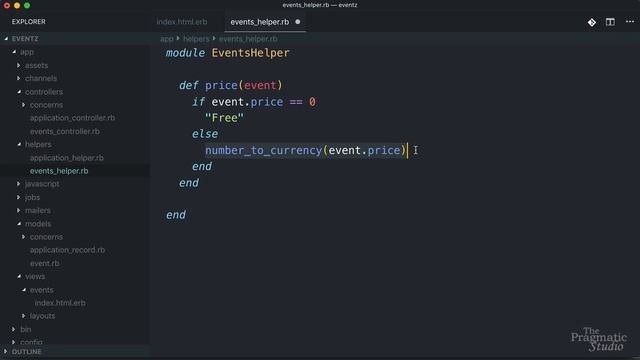Image resolution: width=640 pixels, height=360 pixels.
Task: Expand the OUTLINE panel
Action: 5,351
